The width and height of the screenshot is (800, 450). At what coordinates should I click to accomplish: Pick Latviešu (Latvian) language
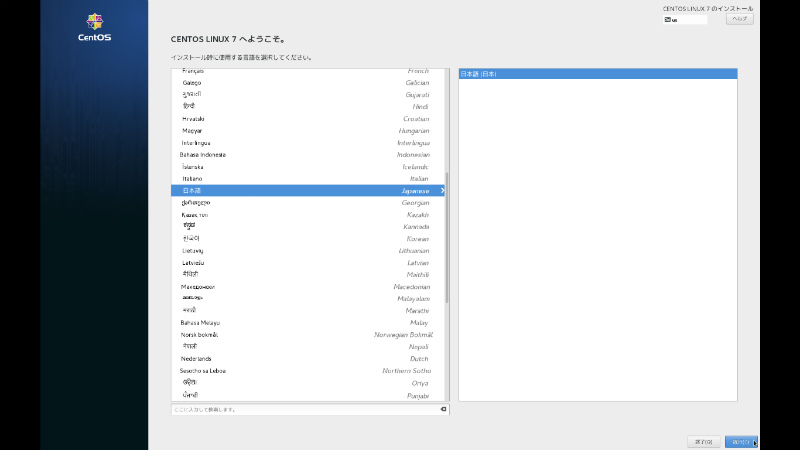coord(305,262)
